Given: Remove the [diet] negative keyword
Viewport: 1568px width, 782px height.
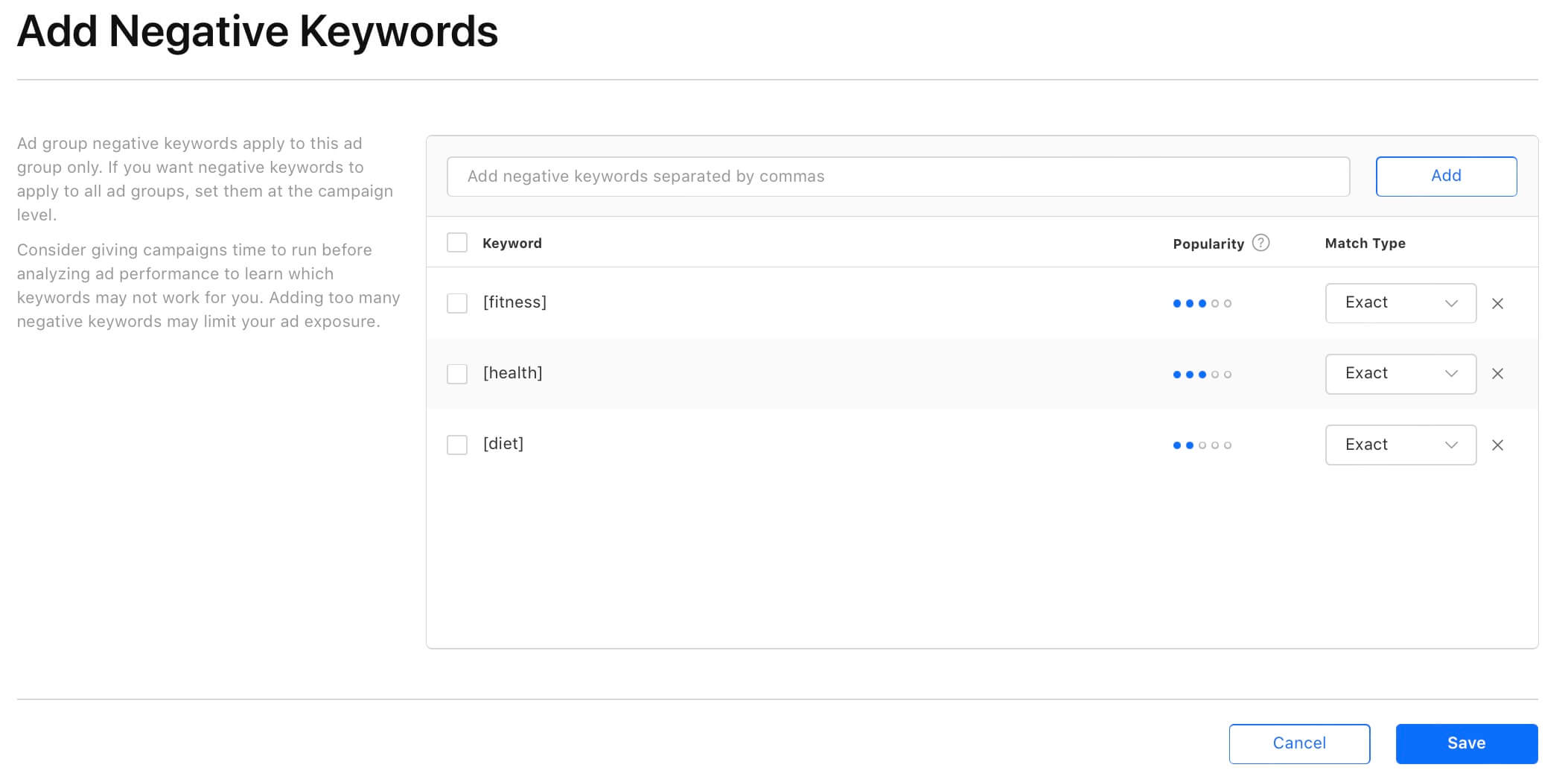Looking at the screenshot, I should [x=1497, y=445].
